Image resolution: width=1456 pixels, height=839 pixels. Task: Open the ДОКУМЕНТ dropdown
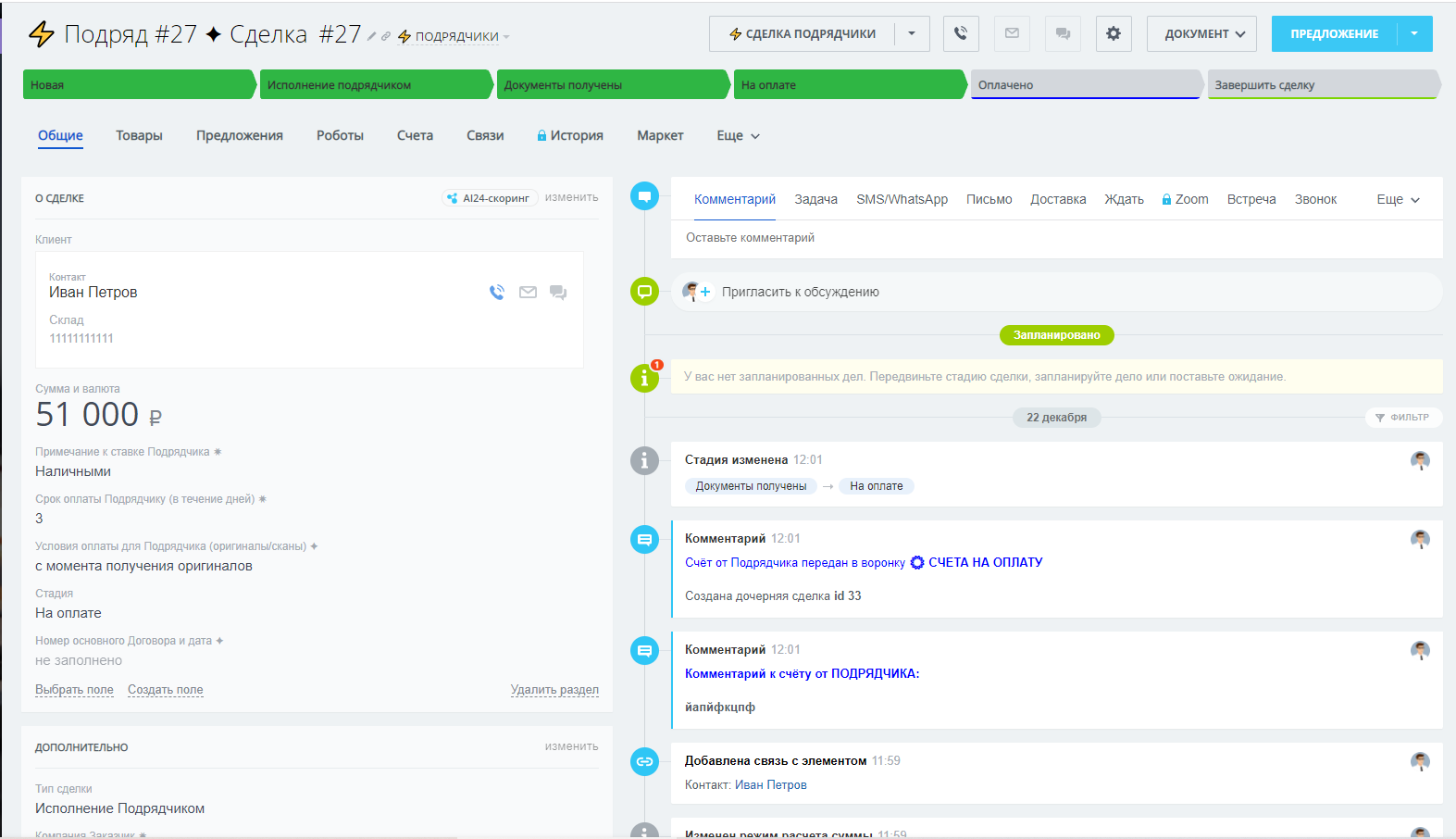[1201, 34]
